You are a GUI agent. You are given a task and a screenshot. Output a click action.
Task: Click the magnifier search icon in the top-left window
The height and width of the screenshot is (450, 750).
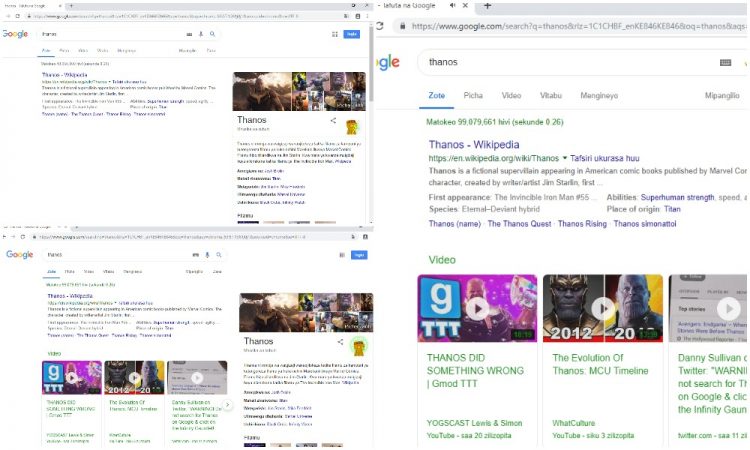pyautogui.click(x=212, y=34)
